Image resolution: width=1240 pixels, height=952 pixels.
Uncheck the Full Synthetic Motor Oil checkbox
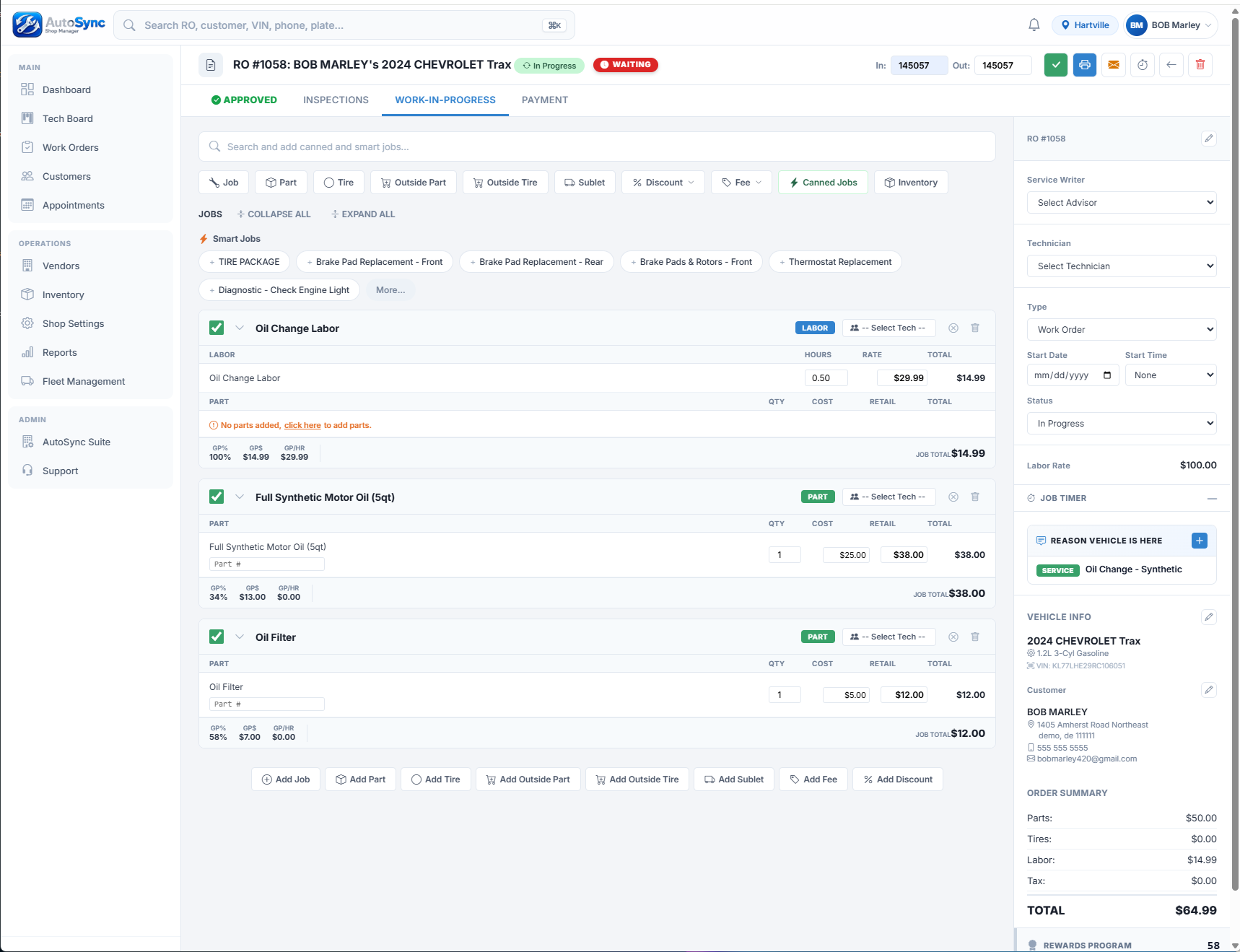217,497
